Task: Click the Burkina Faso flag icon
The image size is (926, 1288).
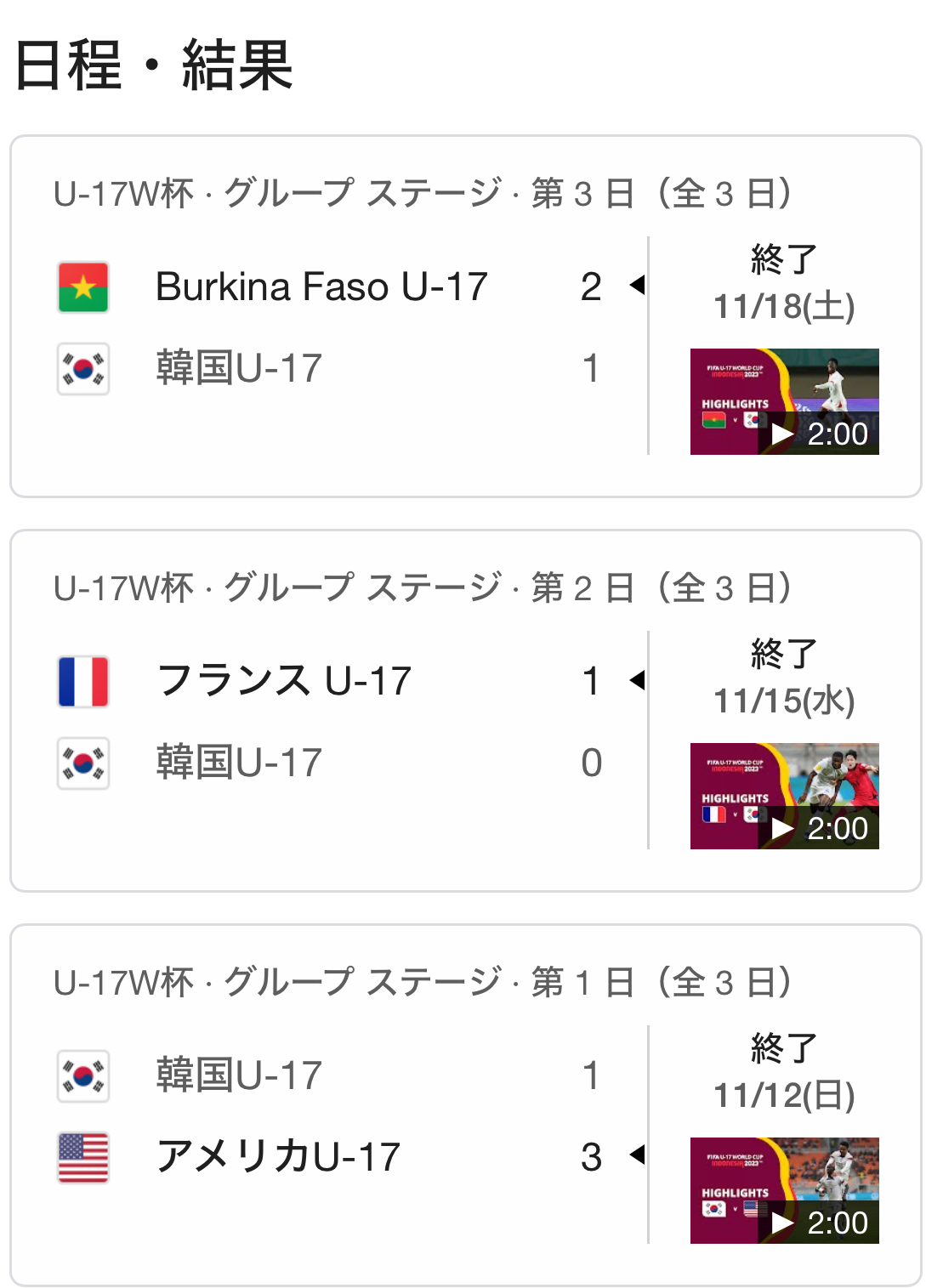Action: (83, 287)
